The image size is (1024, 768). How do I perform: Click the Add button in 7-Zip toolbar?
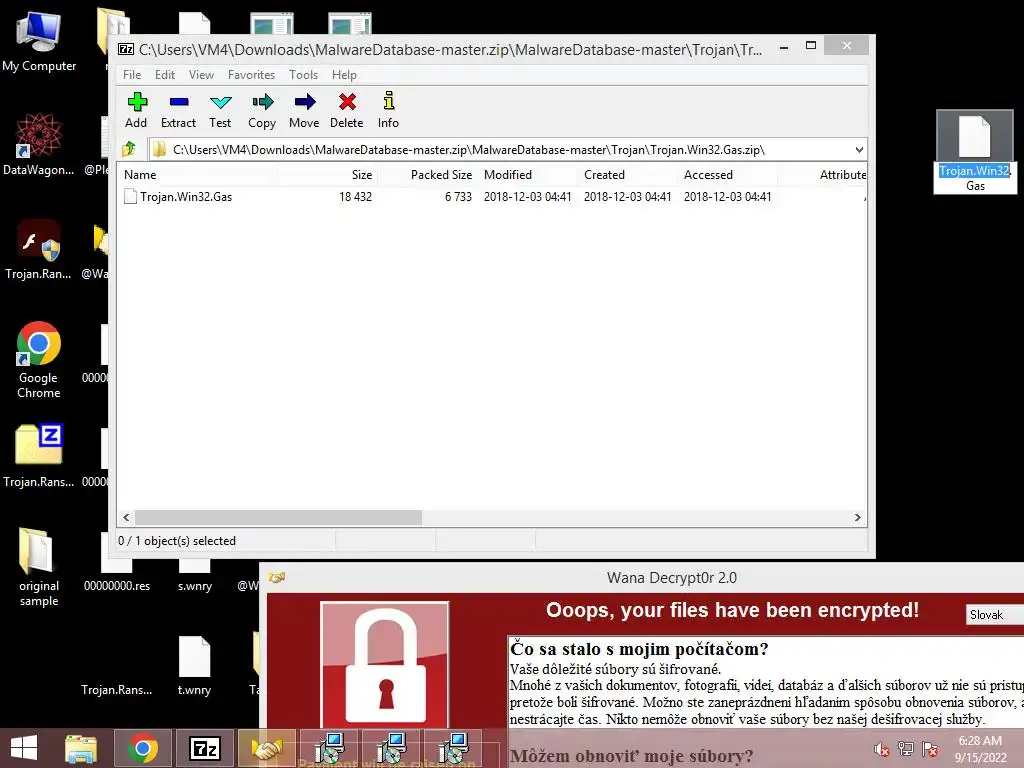136,110
